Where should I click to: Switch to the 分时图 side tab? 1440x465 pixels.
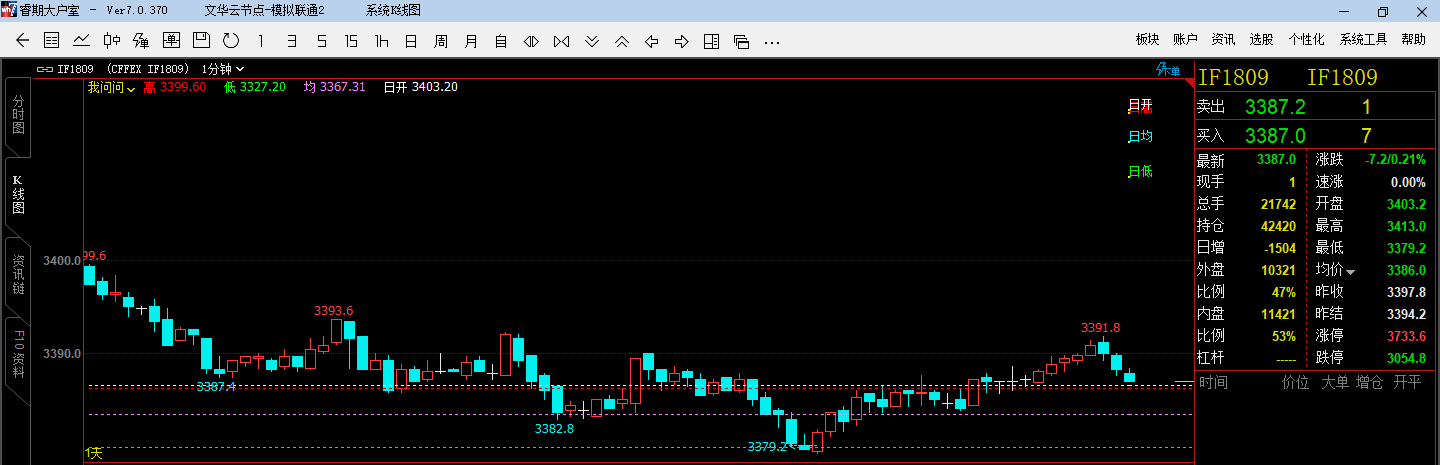[x=18, y=114]
